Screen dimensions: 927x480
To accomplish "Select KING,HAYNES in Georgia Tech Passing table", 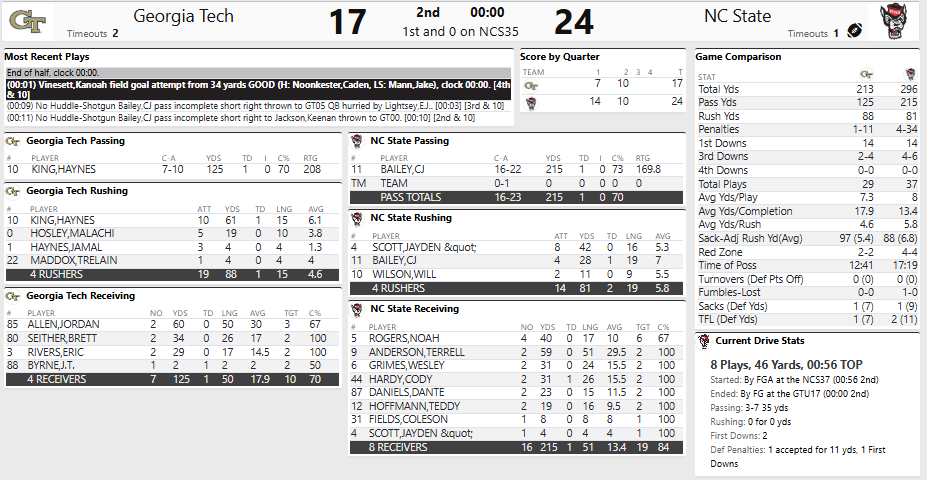I will tap(62, 169).
